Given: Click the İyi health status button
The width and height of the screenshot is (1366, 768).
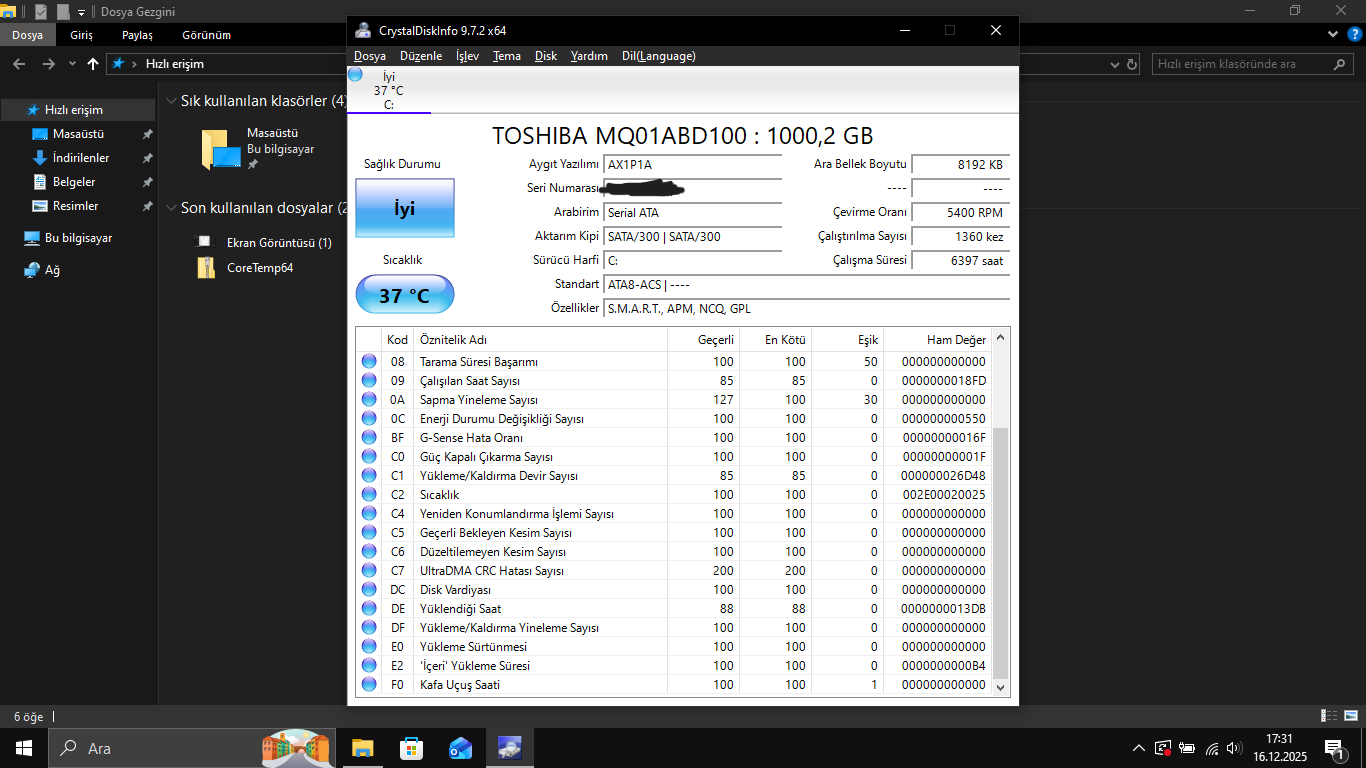Looking at the screenshot, I should [x=404, y=209].
